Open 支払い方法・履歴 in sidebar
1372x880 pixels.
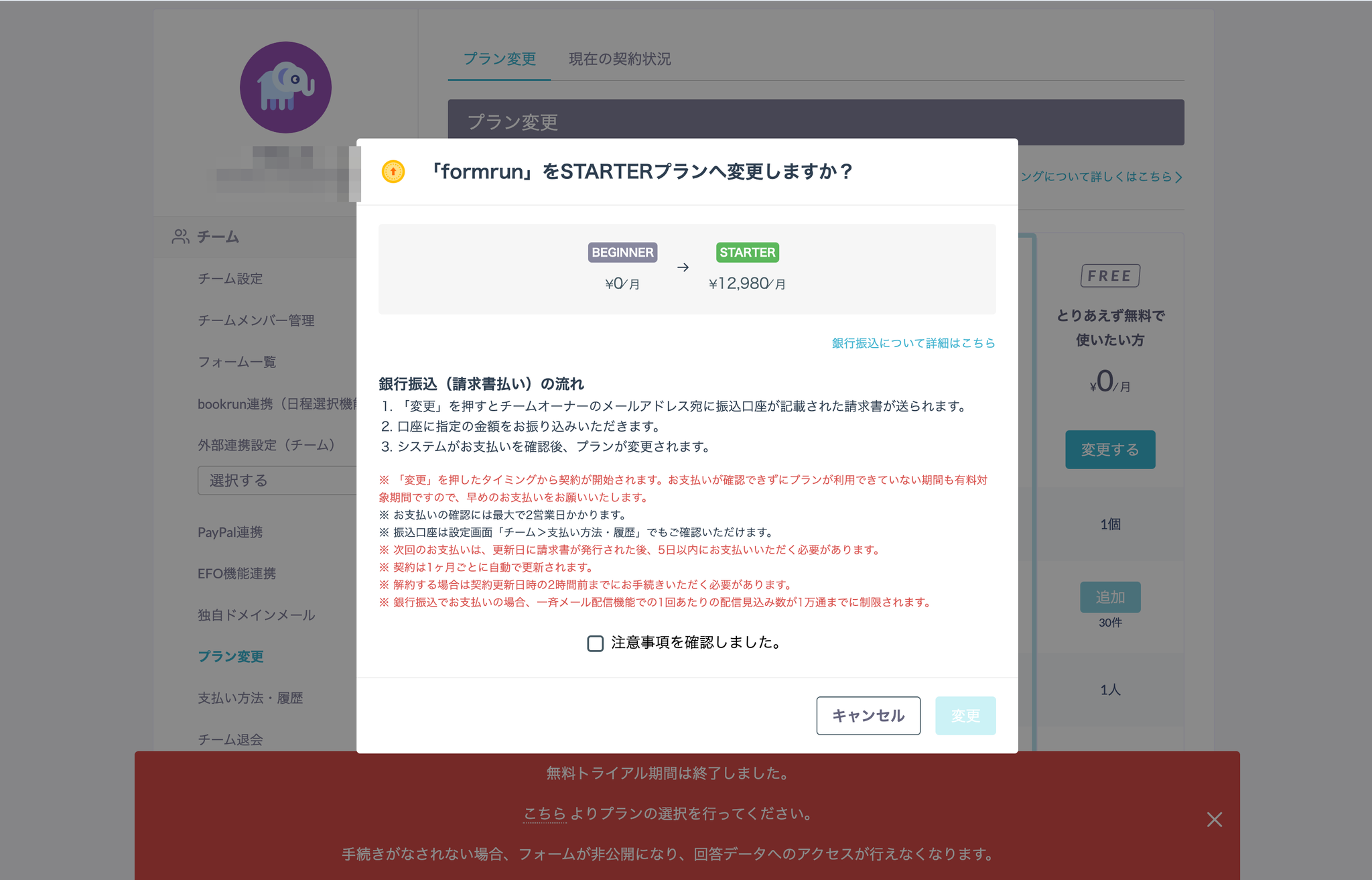[250, 698]
